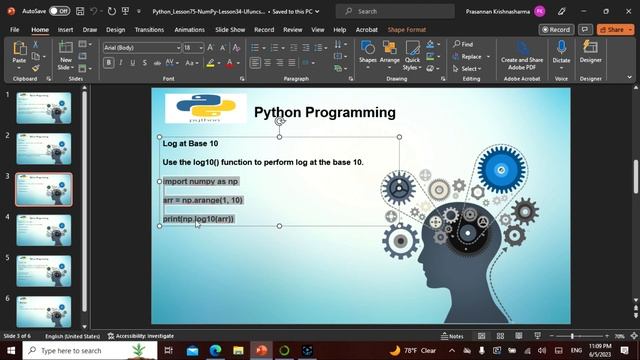This screenshot has height=360, width=640.
Task: Open Font dialog launcher
Action: (242, 78)
